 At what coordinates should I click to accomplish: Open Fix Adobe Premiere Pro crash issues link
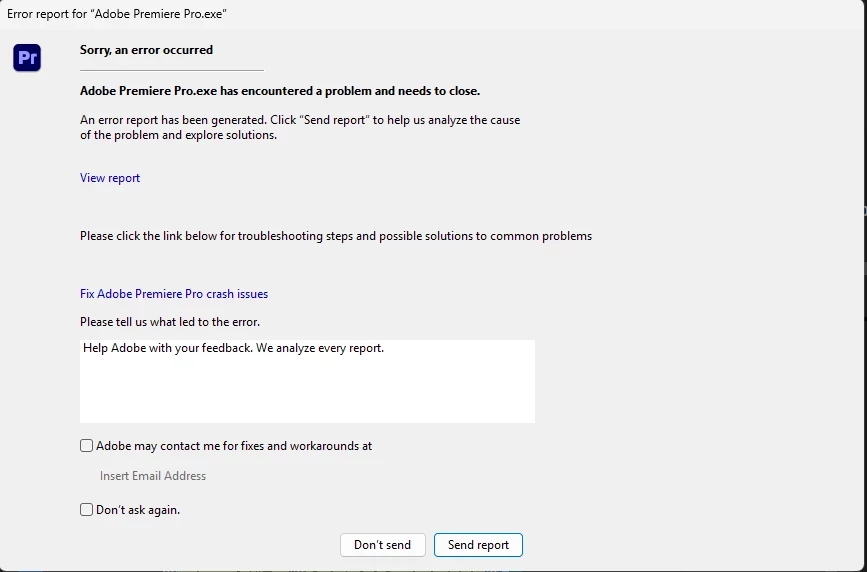174,294
